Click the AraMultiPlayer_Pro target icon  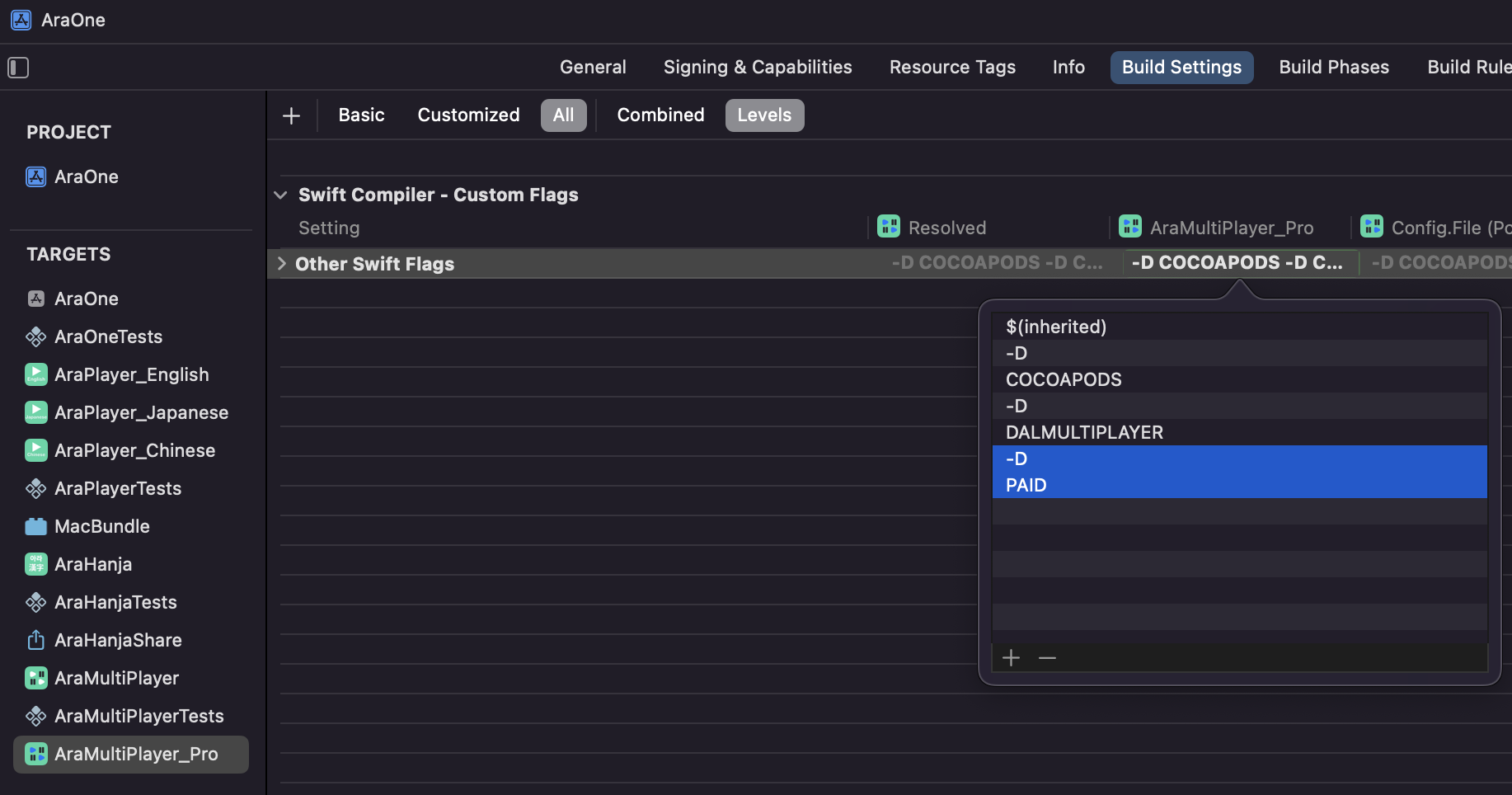[x=36, y=754]
